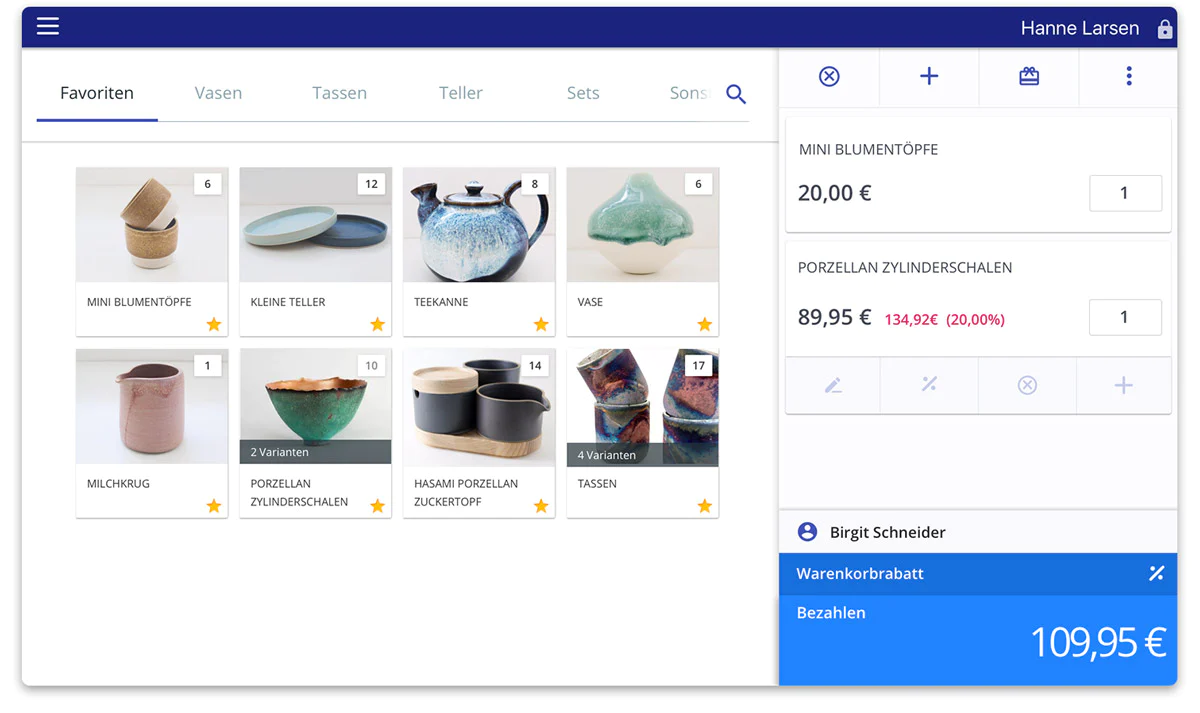
Task: Switch to the Sets tab
Action: tap(583, 93)
